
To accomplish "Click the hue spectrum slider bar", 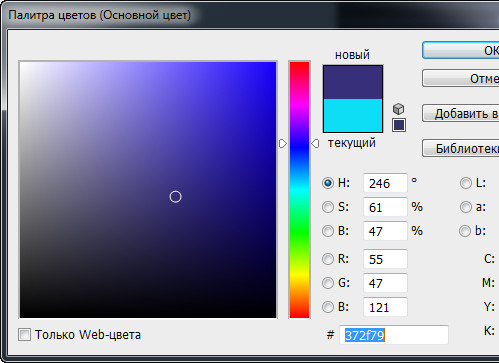I will point(299,190).
